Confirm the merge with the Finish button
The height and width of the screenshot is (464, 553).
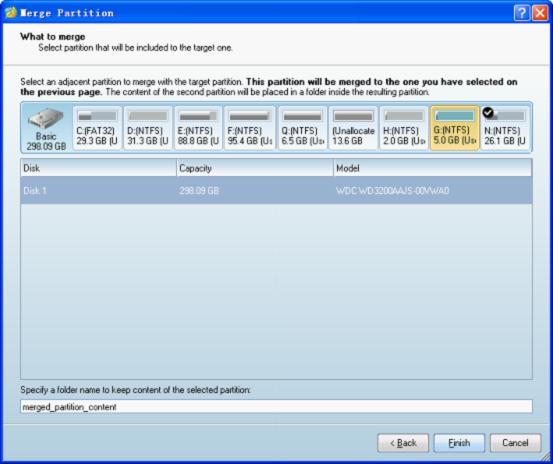click(459, 443)
